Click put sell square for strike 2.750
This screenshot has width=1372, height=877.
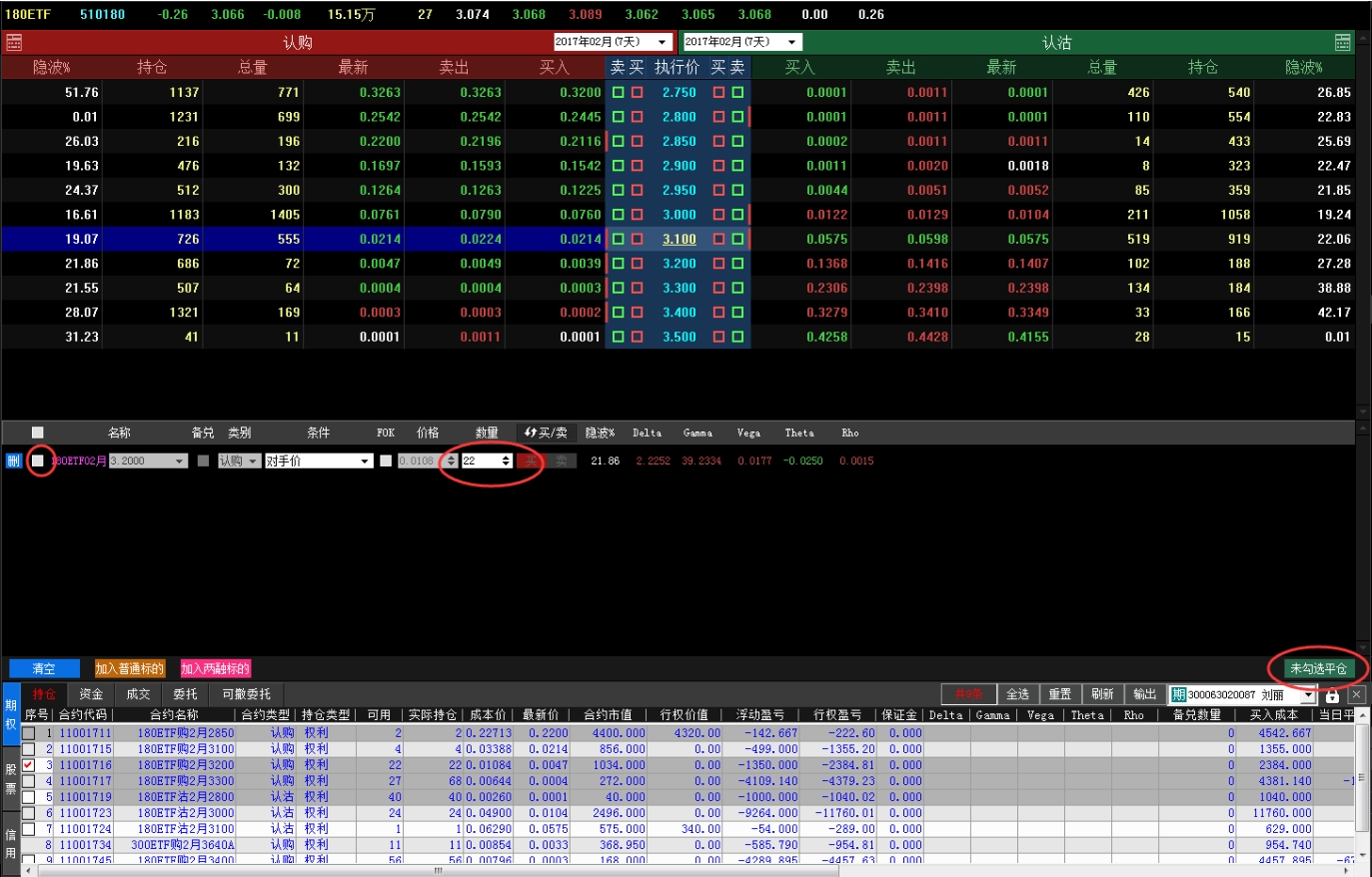[737, 92]
